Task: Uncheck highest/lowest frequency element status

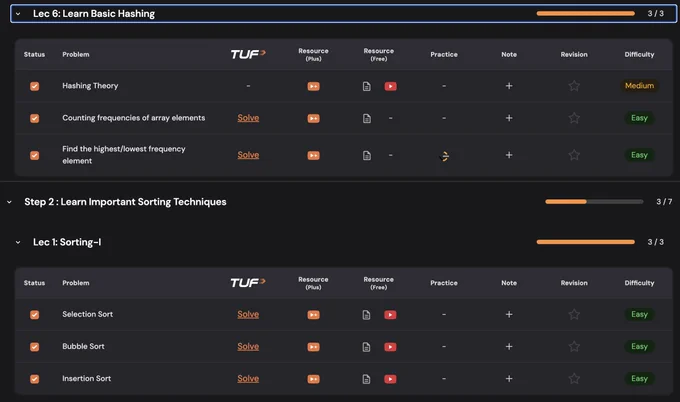Action: click(x=35, y=155)
